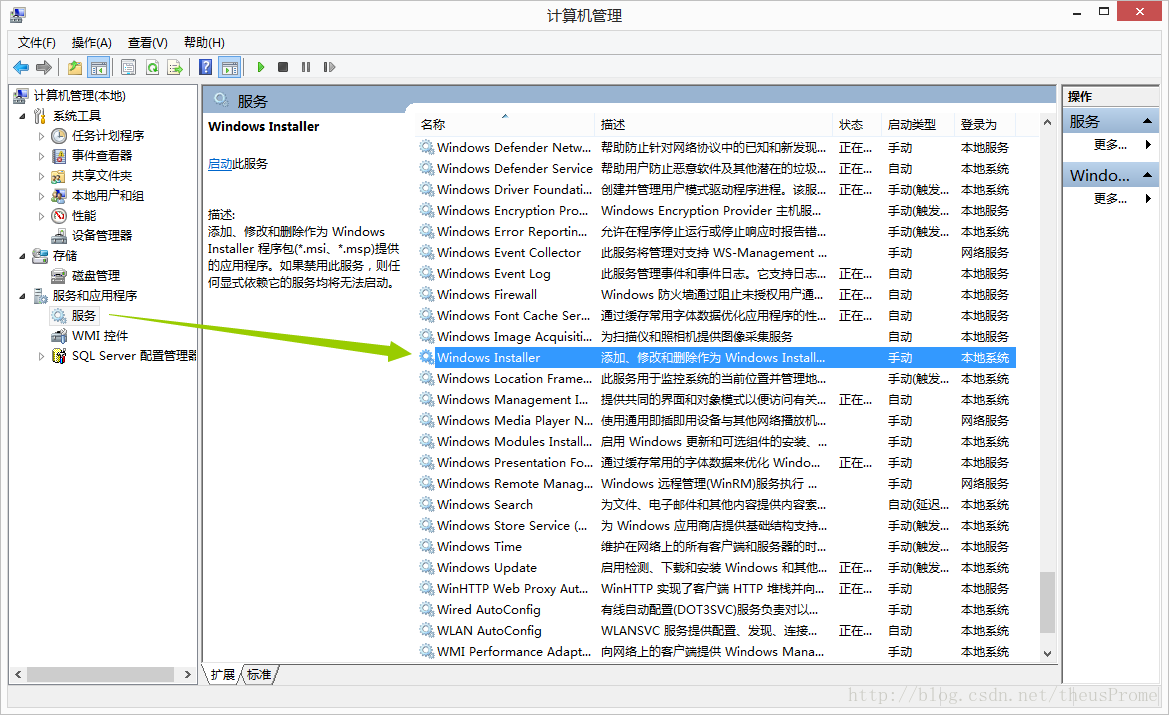Collapse the 服务 section in actions pane
This screenshot has width=1169, height=715.
click(1147, 121)
